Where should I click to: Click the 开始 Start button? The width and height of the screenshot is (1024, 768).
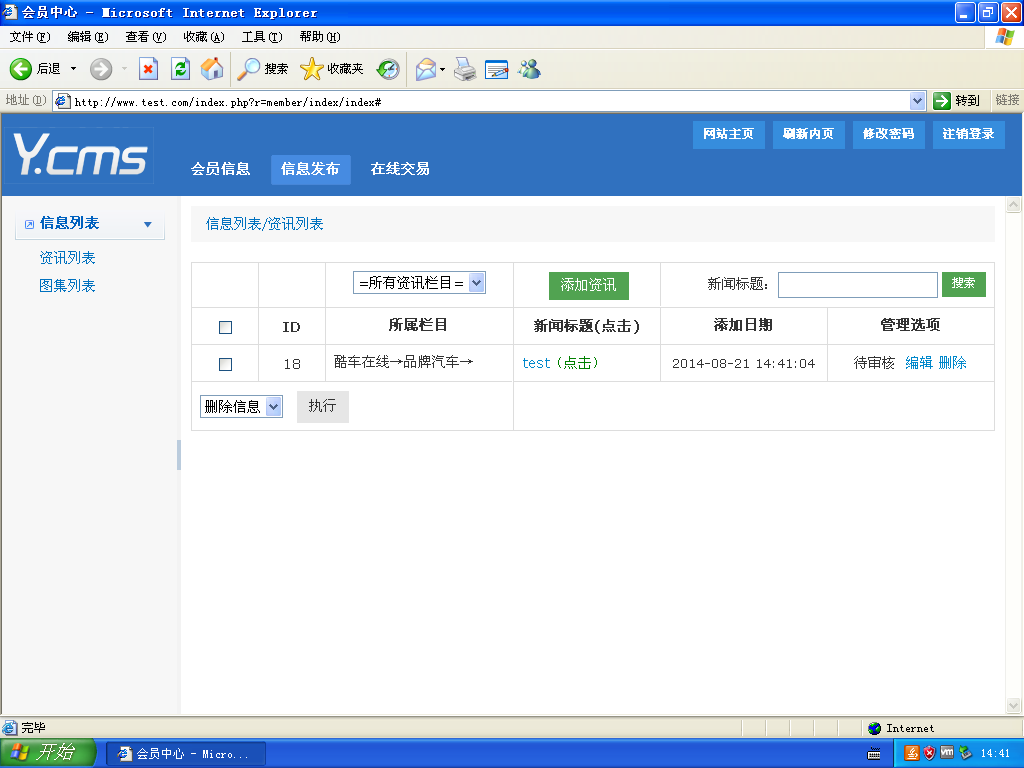click(x=47, y=753)
